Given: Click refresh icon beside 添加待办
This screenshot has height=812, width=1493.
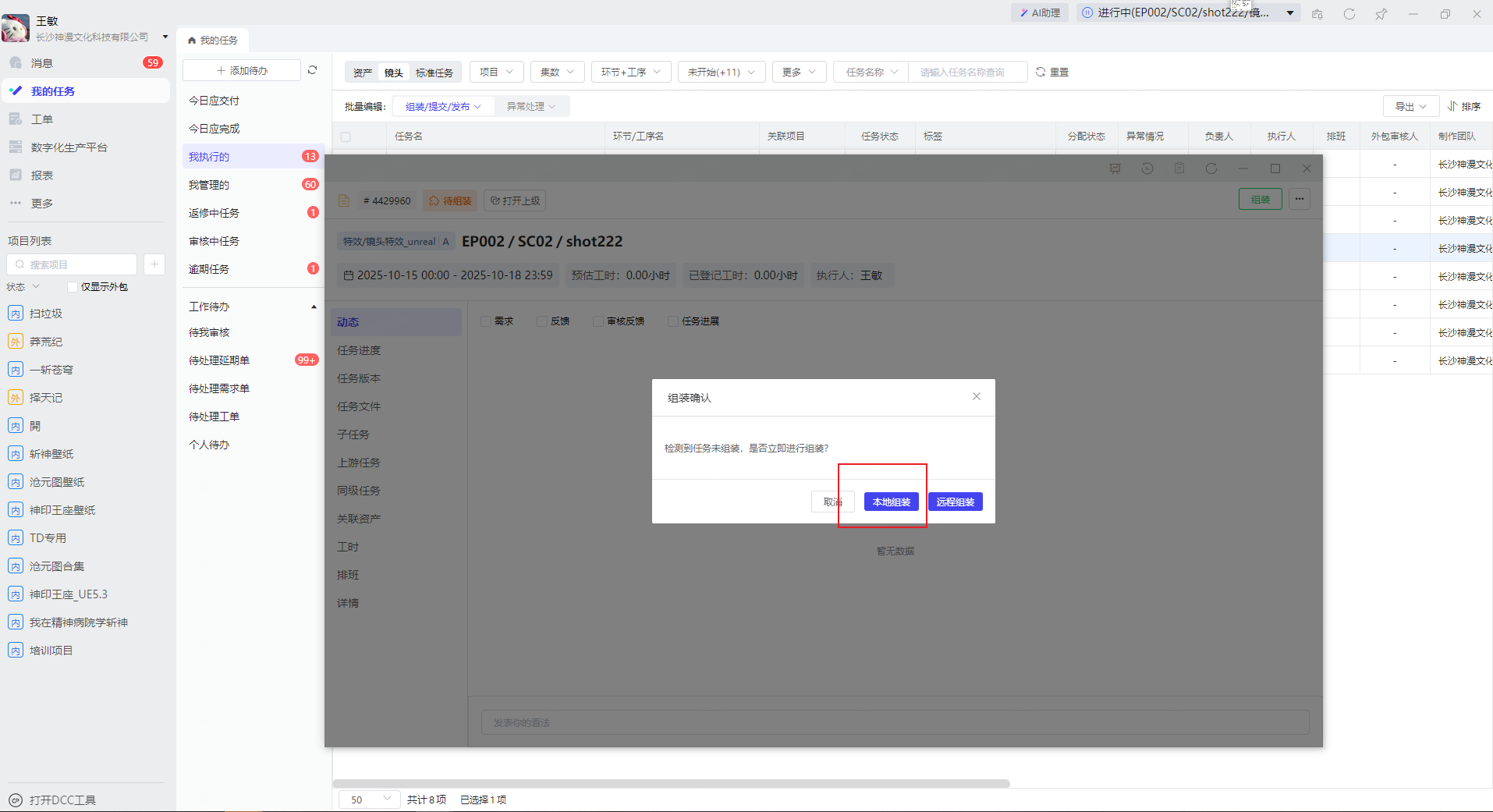Looking at the screenshot, I should [x=313, y=70].
